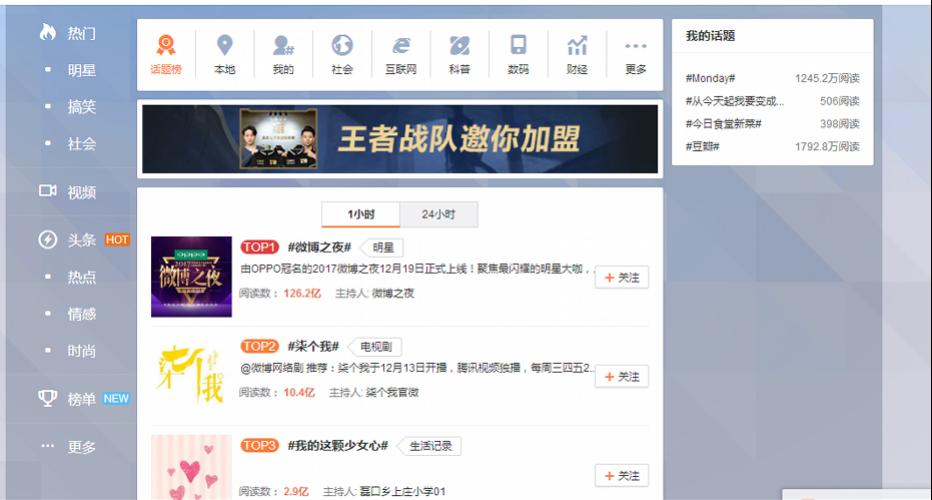Open #从今天起我要变成... in 我的话题
The image size is (932, 500).
(x=735, y=101)
